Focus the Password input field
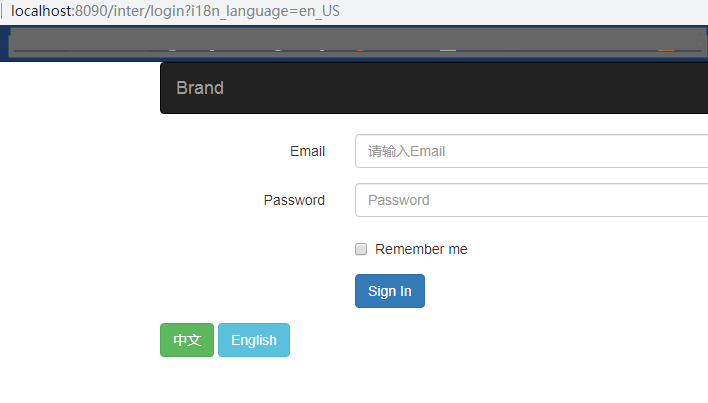This screenshot has height=403, width=708. tap(530, 200)
